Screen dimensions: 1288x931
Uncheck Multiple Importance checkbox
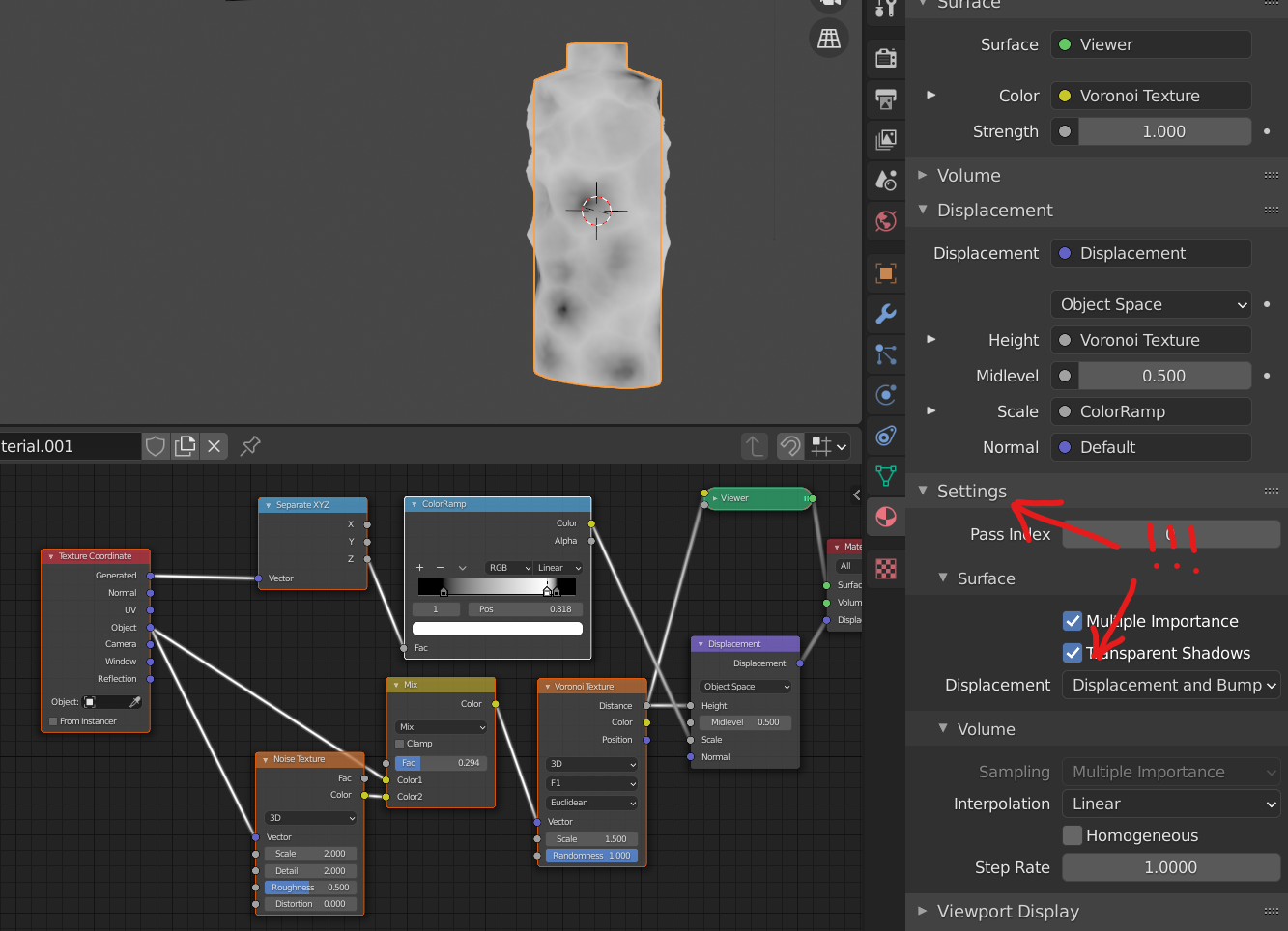[x=1073, y=621]
